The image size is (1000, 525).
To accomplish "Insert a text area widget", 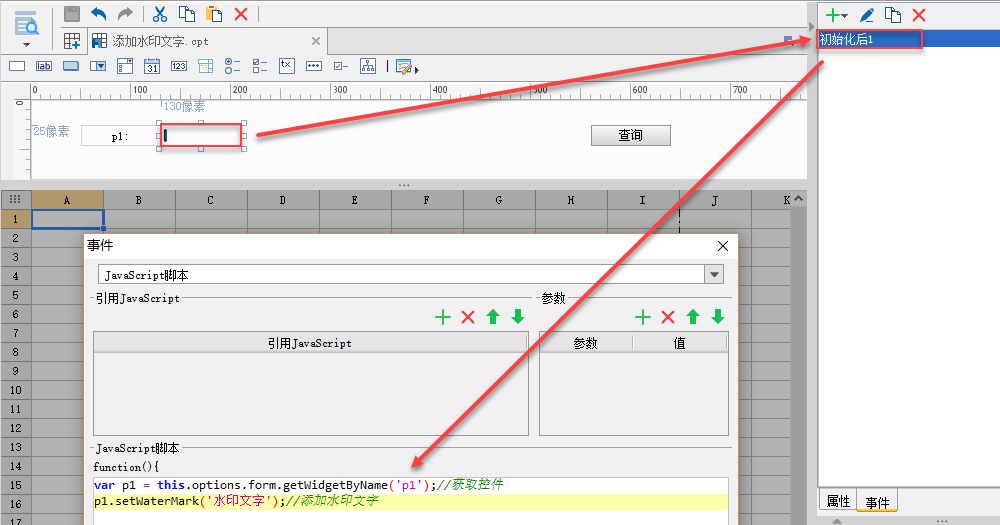I will pyautogui.click(x=286, y=66).
